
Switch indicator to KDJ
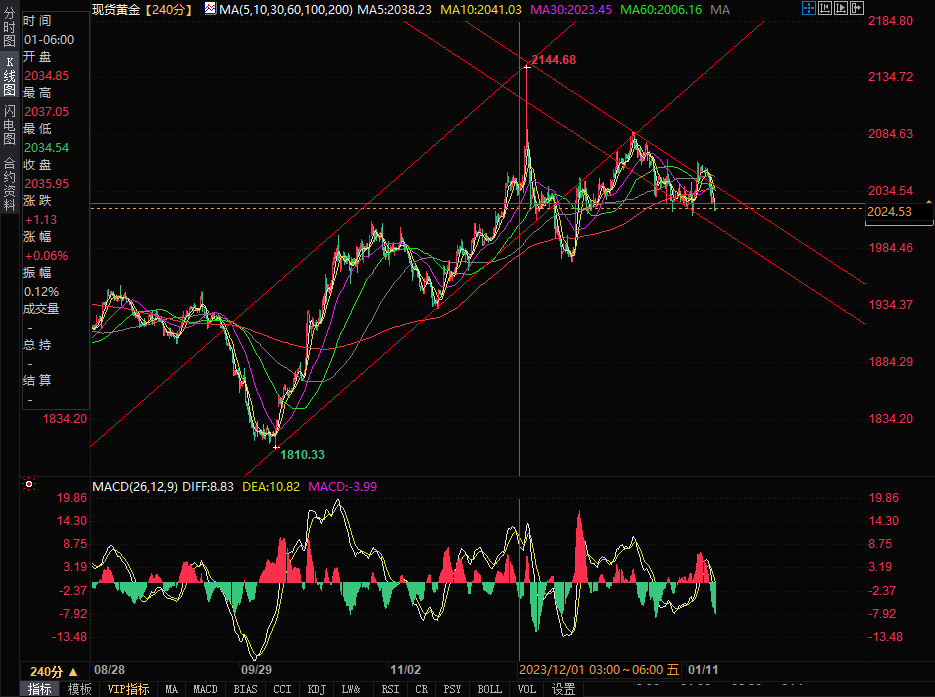pos(316,689)
